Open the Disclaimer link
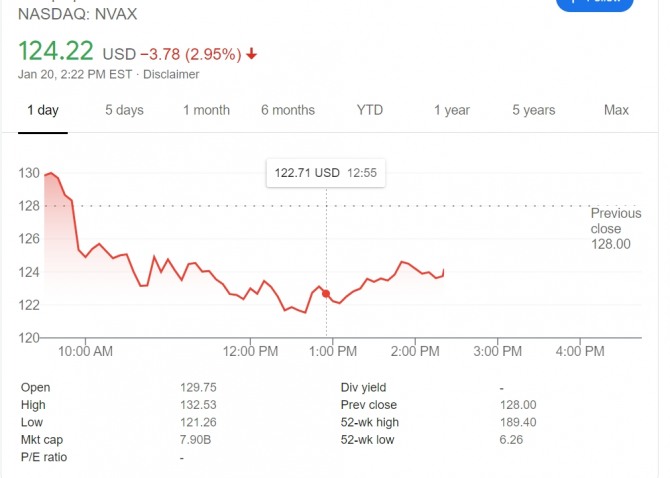 click(171, 74)
